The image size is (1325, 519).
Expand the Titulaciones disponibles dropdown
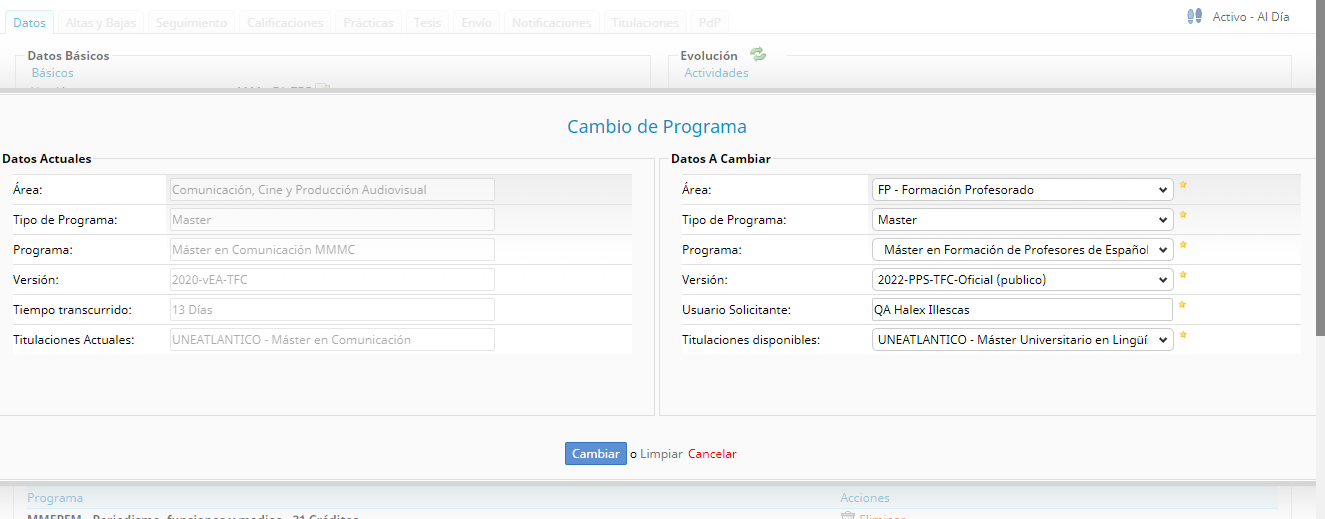tap(1021, 340)
